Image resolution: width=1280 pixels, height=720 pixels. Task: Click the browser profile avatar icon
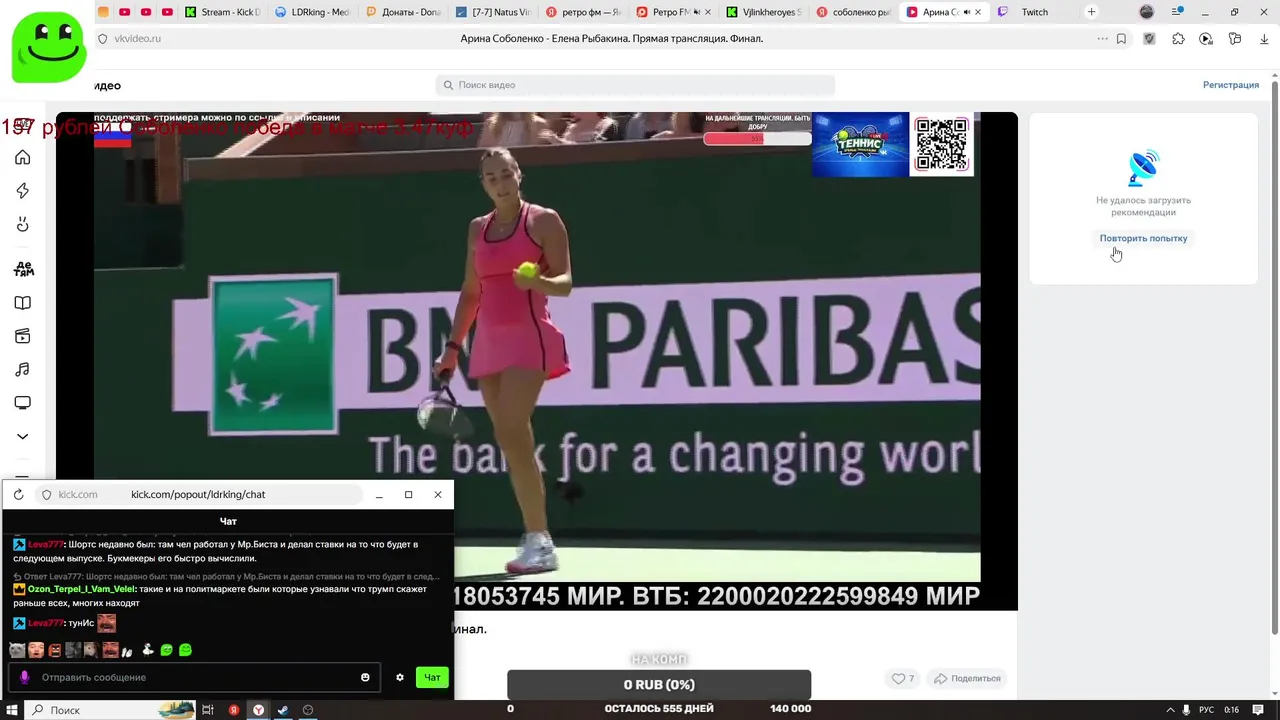click(1147, 12)
